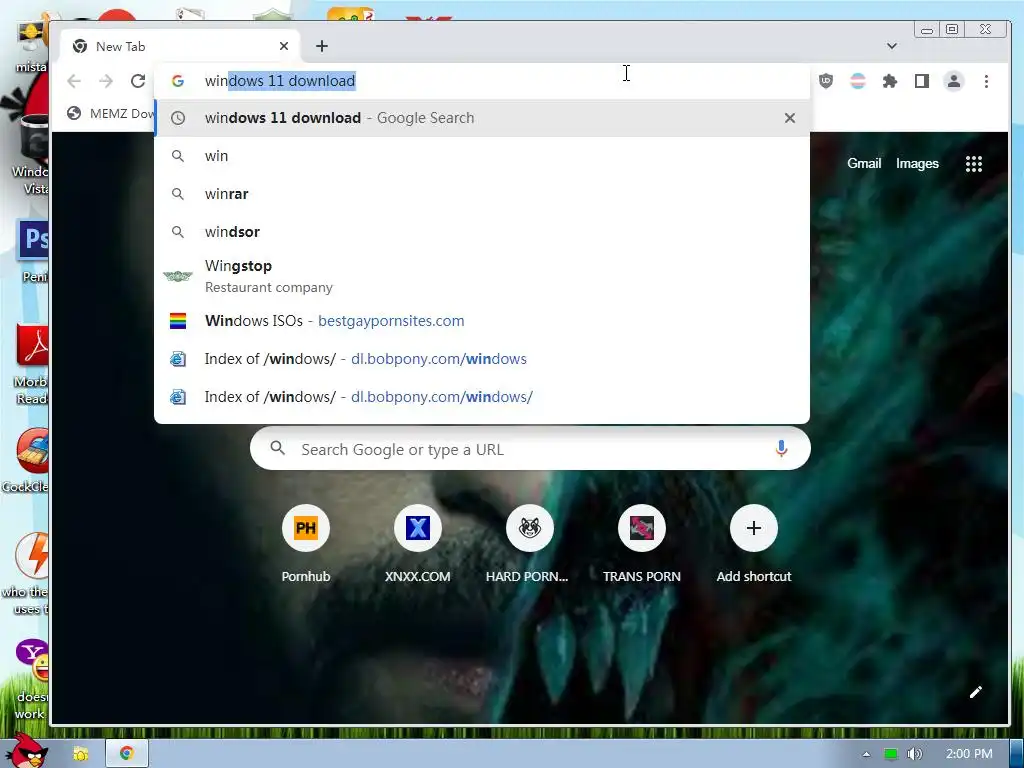Screen dimensions: 1024x768
Task: Click the 'Search Google or type a URL' box
Action: 530,449
